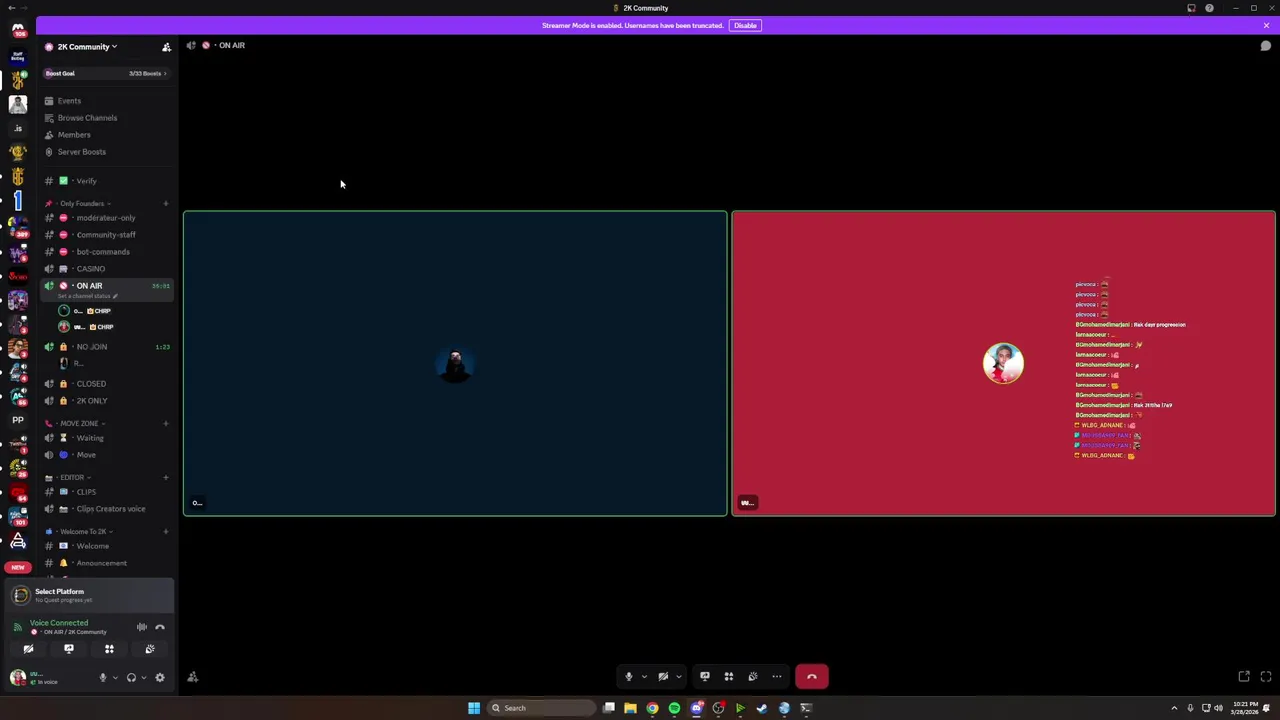Screen dimensions: 1280x720
Task: Open the Events entry
Action: [106, 101]
